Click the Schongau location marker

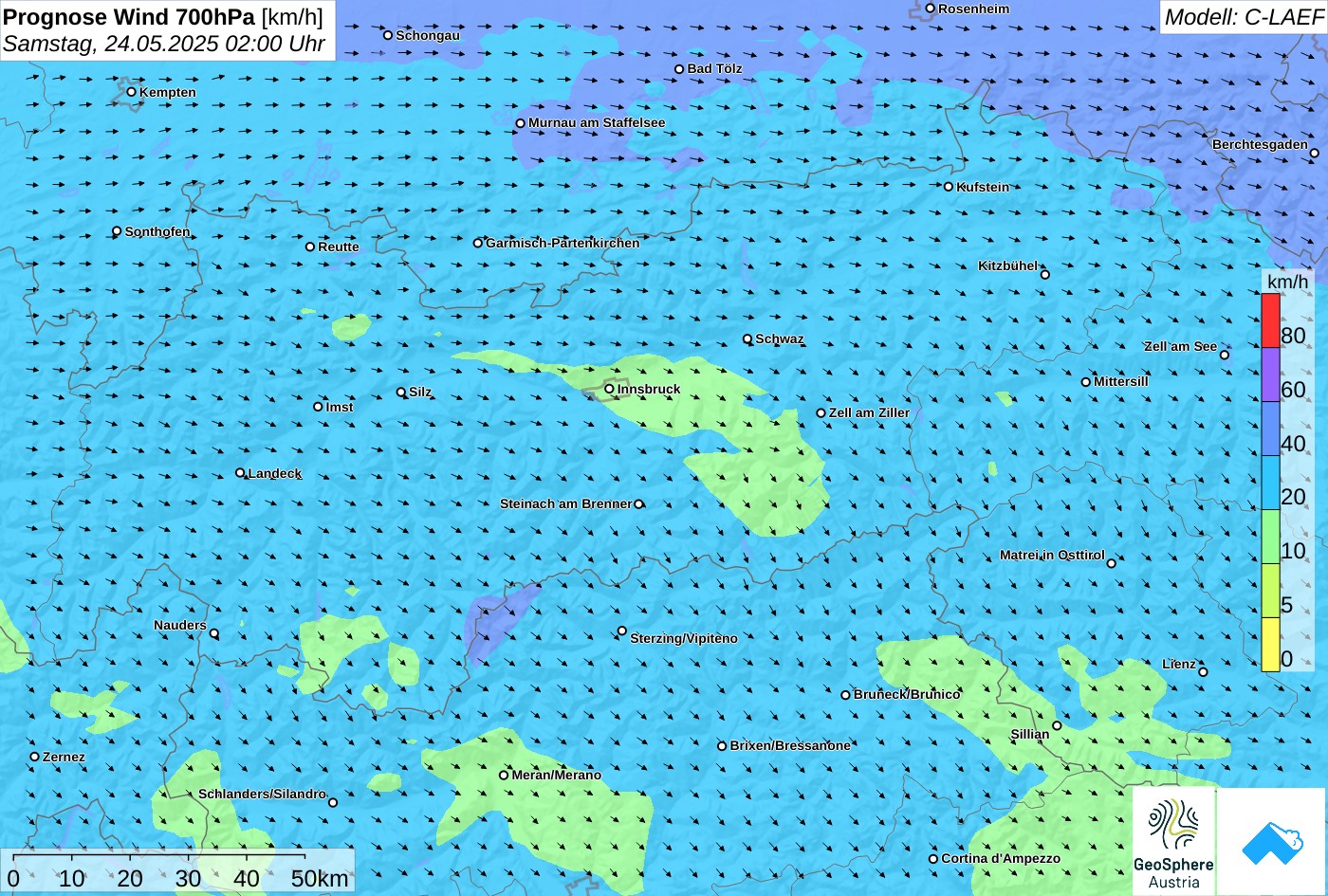tap(387, 35)
